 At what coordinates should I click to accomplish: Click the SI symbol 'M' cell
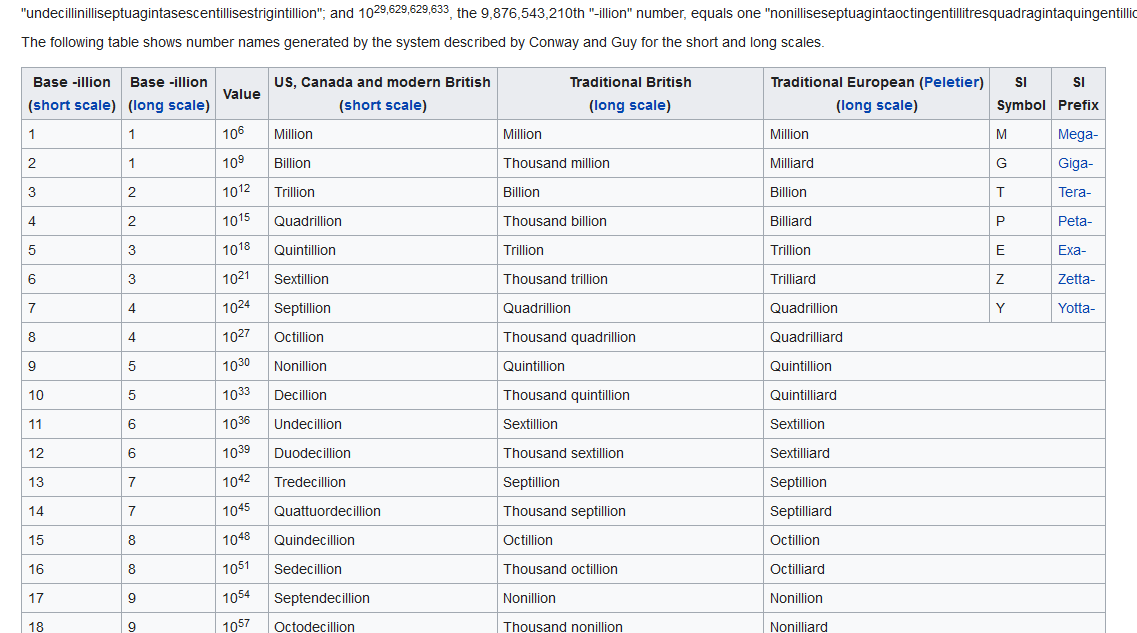(1020, 134)
